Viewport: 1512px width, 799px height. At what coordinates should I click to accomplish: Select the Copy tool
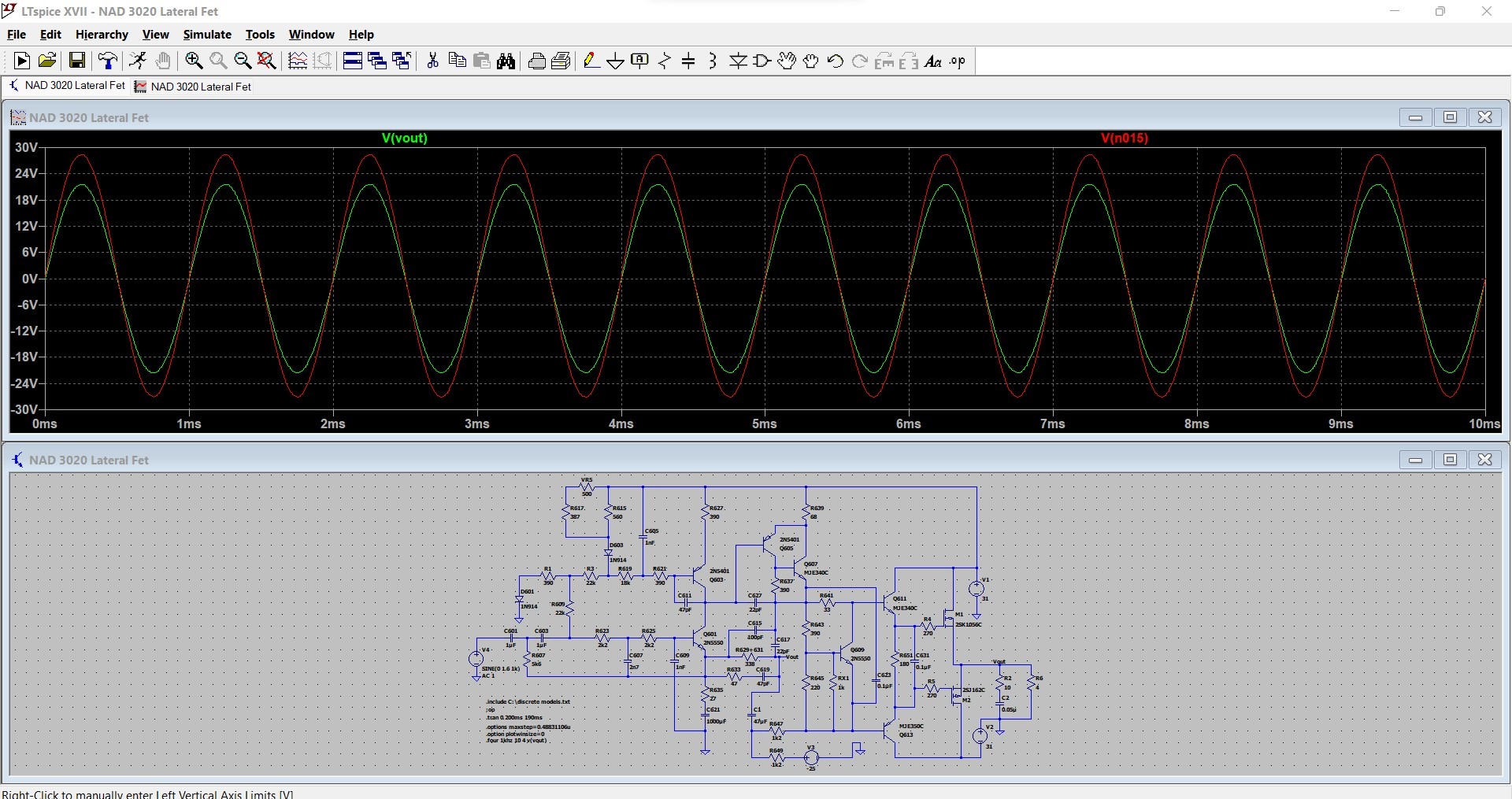pos(457,61)
